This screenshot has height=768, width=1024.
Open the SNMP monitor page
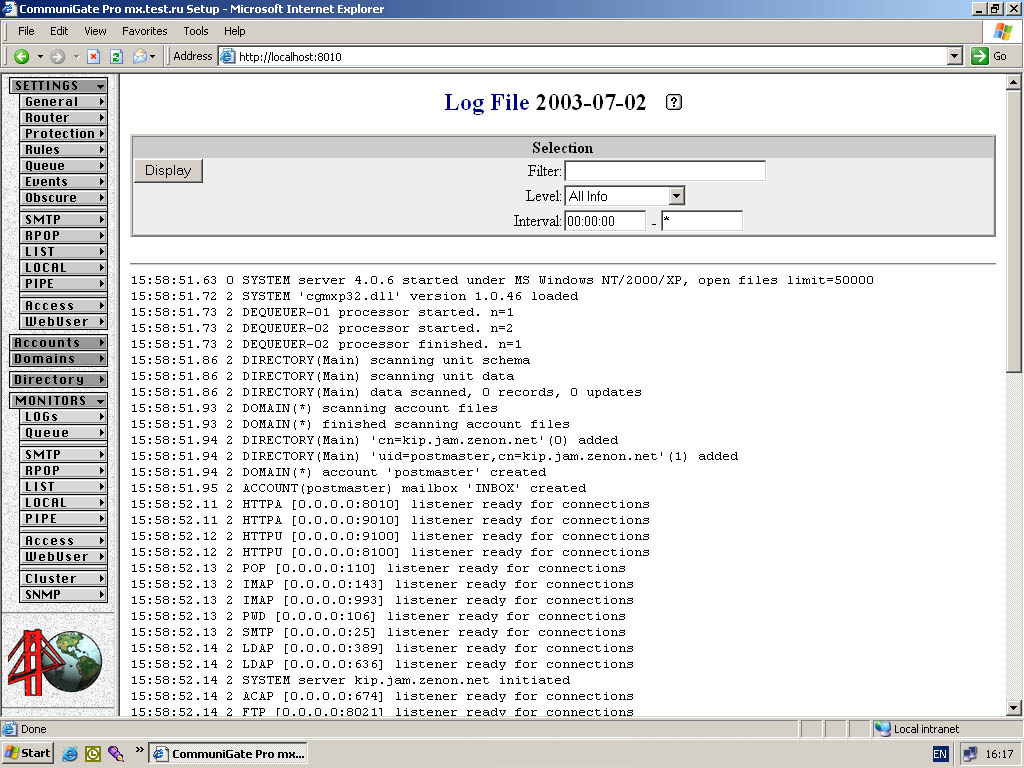[x=63, y=594]
